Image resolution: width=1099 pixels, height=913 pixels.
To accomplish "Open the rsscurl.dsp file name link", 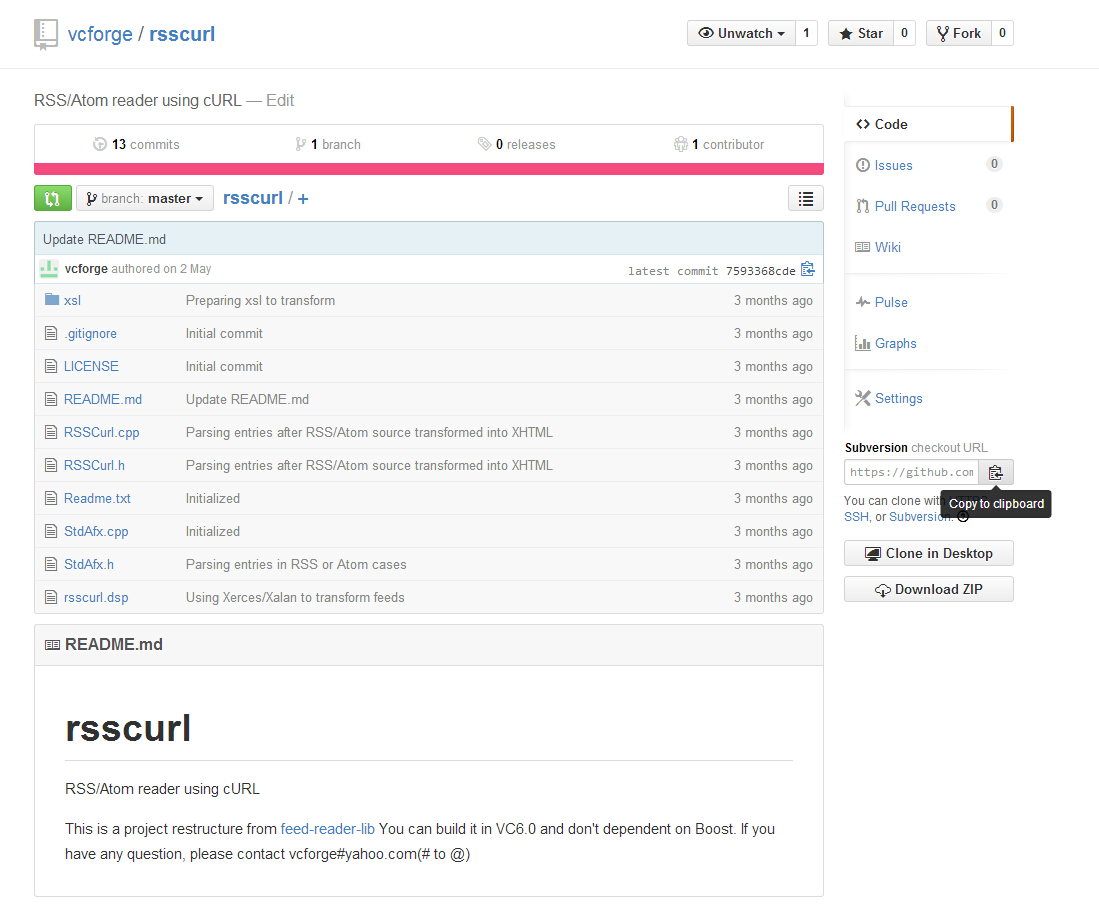I will tap(96, 598).
